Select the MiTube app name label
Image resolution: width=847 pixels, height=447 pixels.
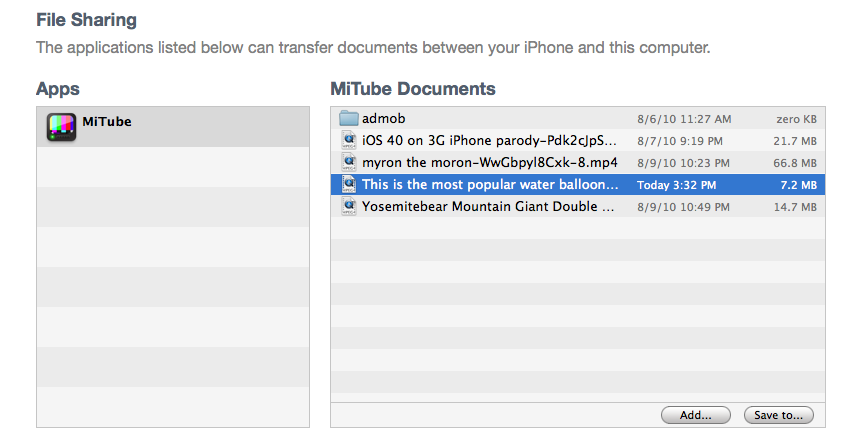pos(106,122)
